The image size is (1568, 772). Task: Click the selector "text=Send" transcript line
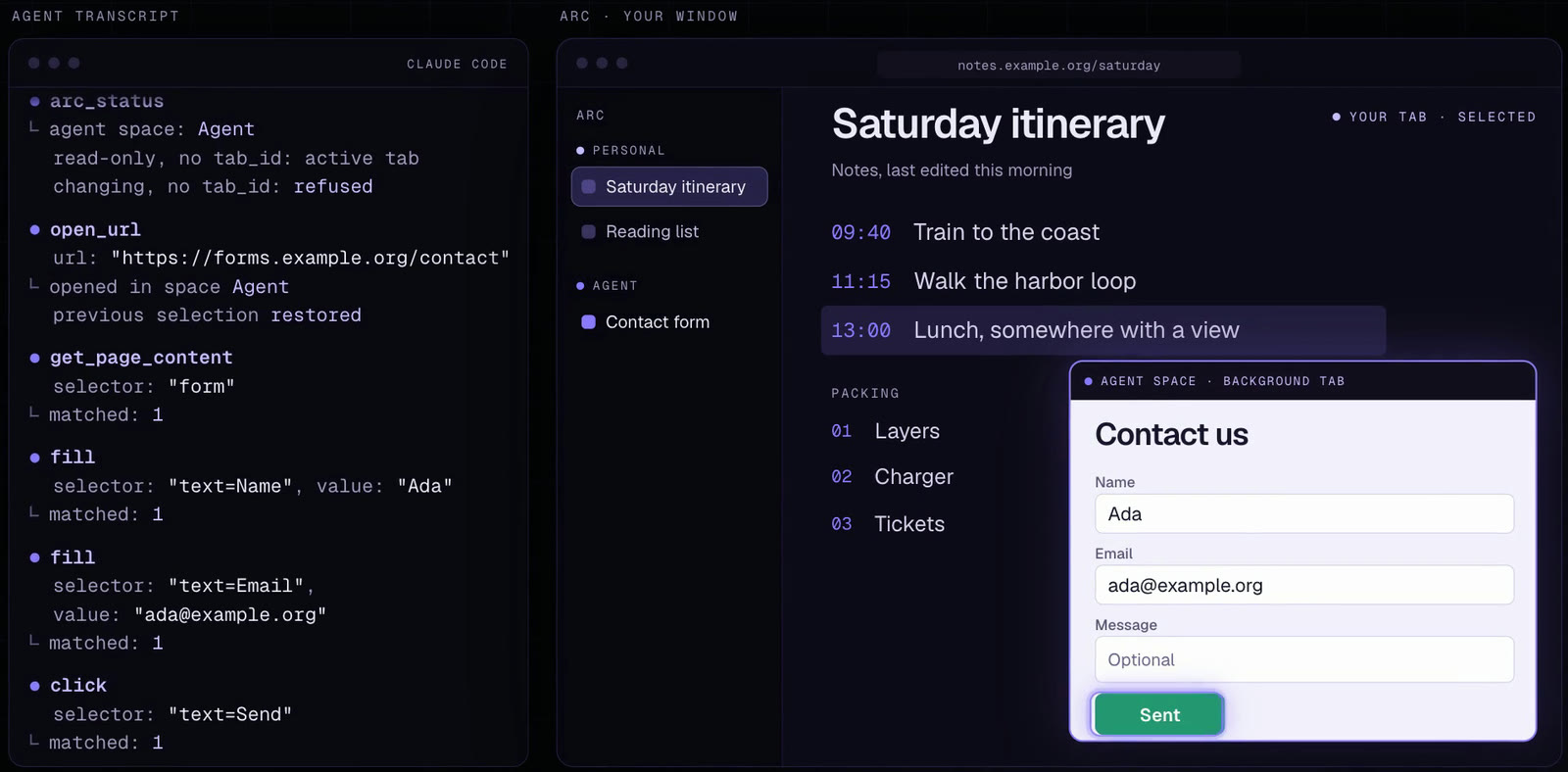(x=172, y=714)
